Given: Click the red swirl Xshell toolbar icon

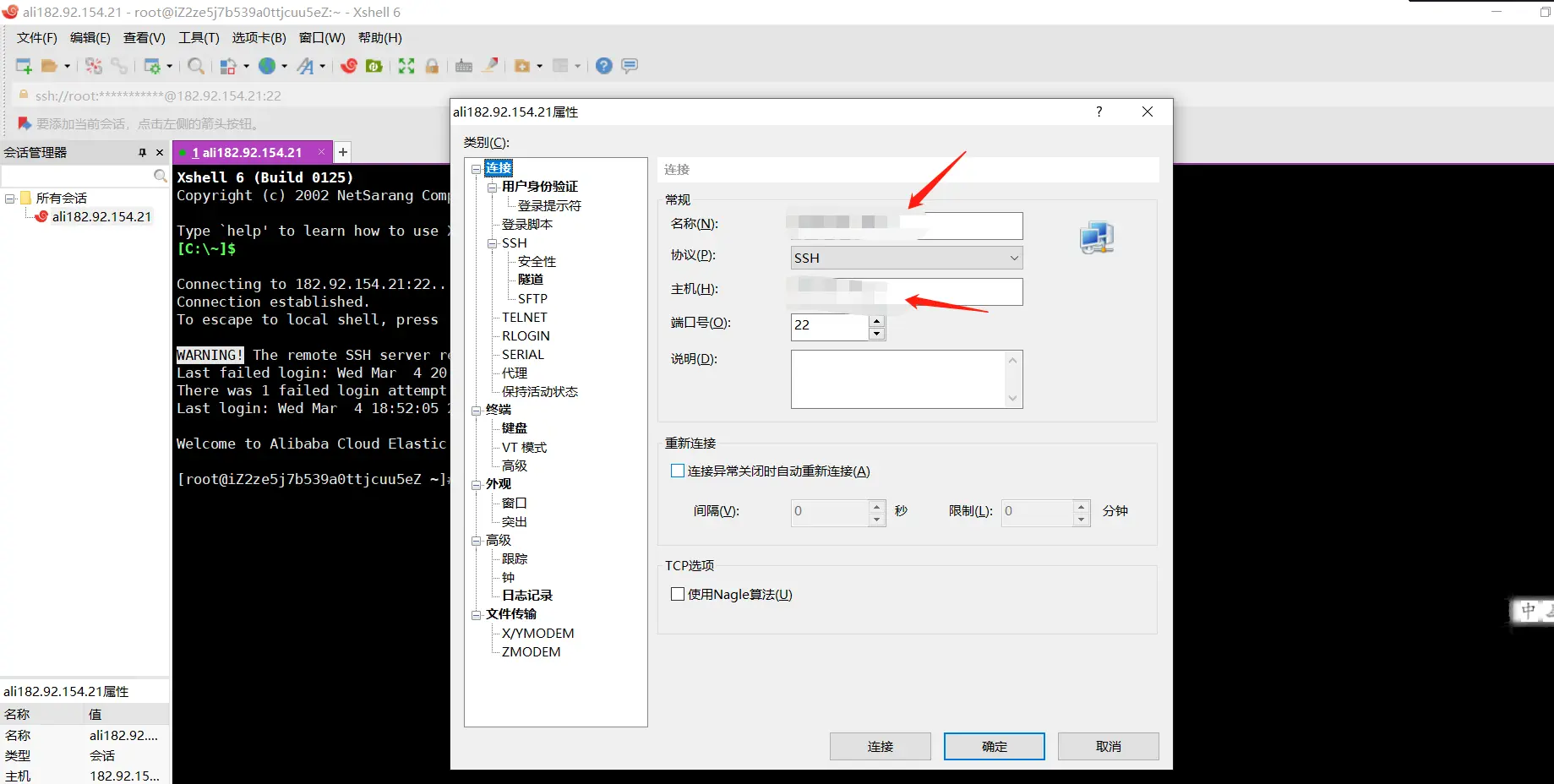Looking at the screenshot, I should click(x=349, y=66).
